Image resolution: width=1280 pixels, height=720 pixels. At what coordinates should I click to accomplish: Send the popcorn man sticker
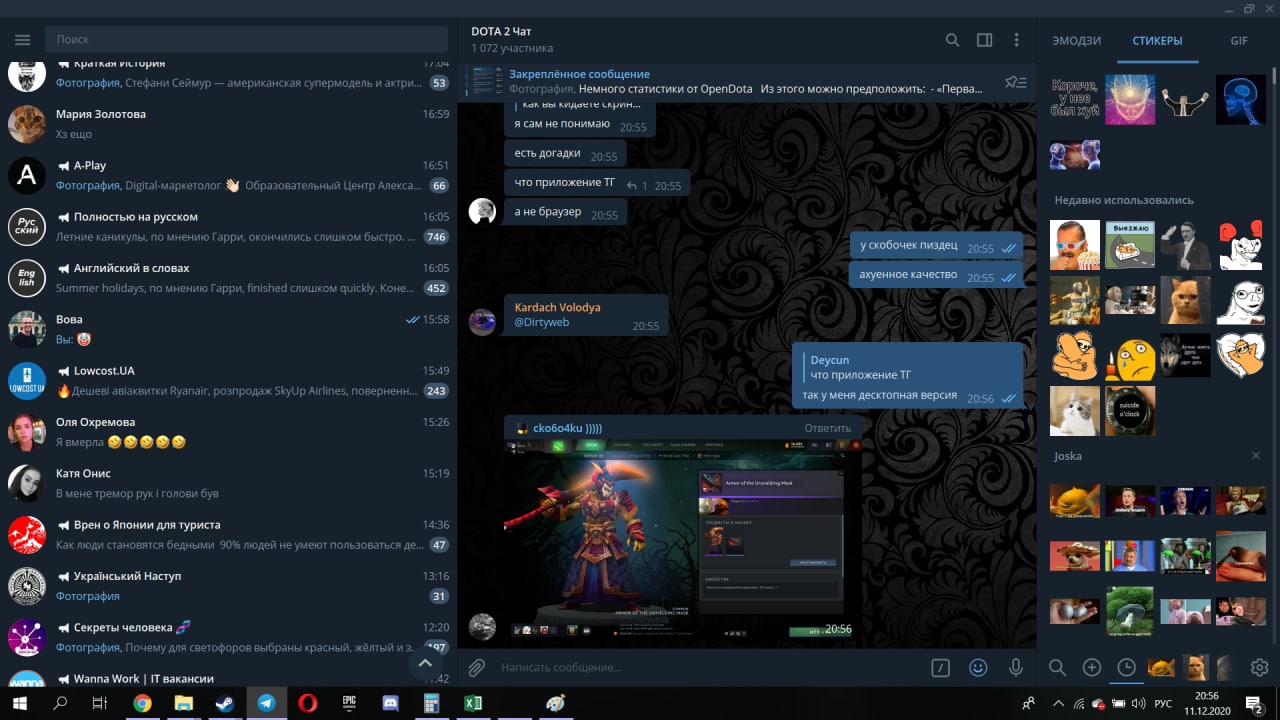[1075, 245]
